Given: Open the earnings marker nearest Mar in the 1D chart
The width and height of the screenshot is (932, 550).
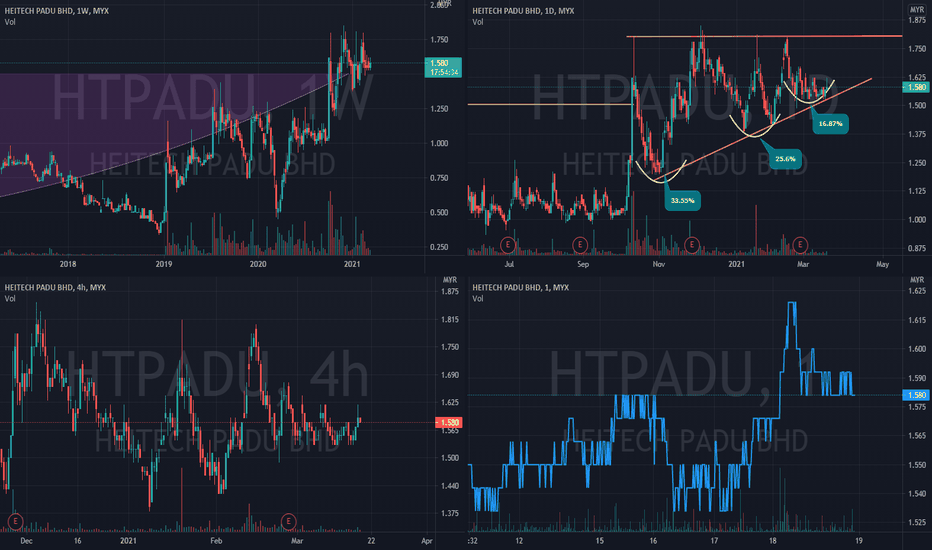Looking at the screenshot, I should click(x=800, y=244).
